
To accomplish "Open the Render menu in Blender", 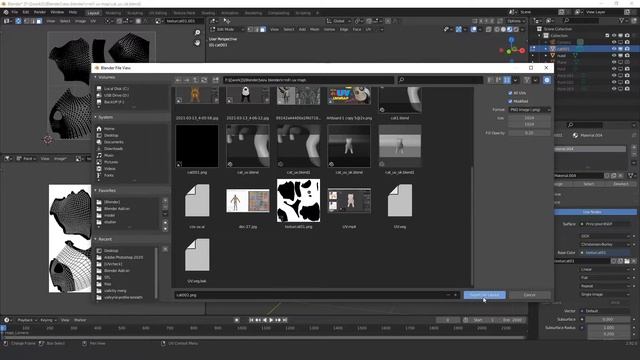I will [x=40, y=12].
